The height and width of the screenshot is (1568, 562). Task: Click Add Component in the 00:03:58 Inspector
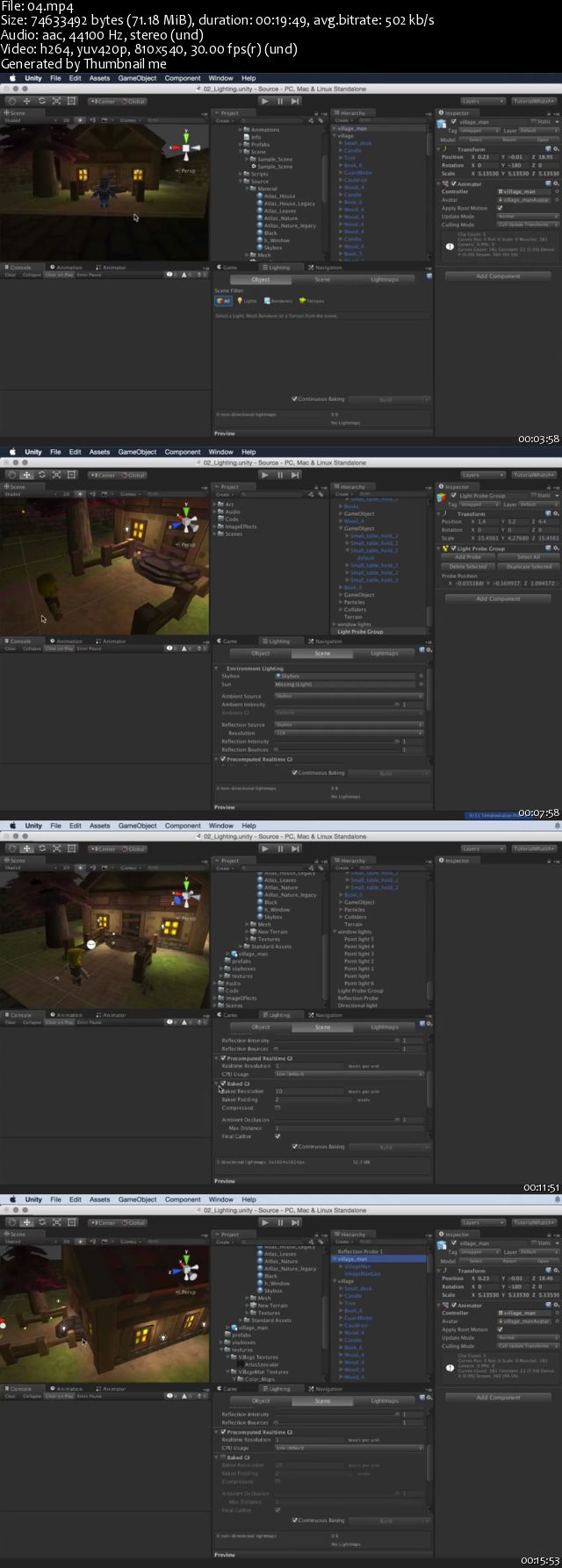(x=498, y=276)
